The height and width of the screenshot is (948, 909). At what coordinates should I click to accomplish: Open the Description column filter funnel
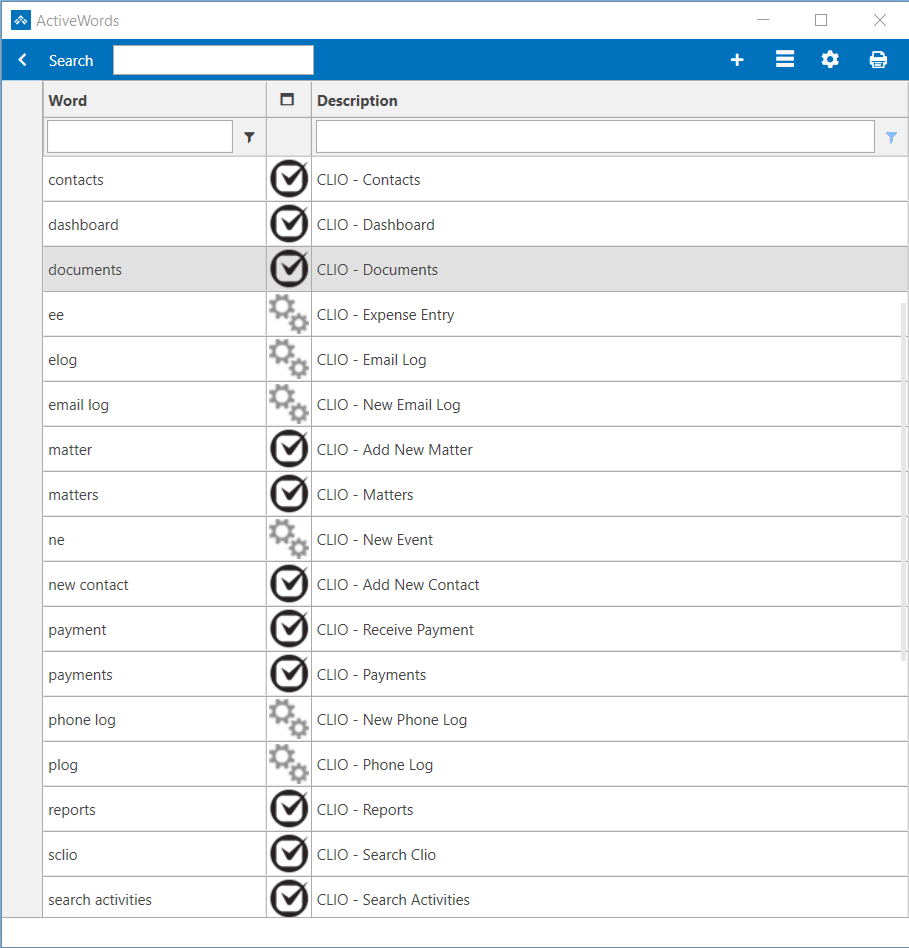tap(890, 137)
